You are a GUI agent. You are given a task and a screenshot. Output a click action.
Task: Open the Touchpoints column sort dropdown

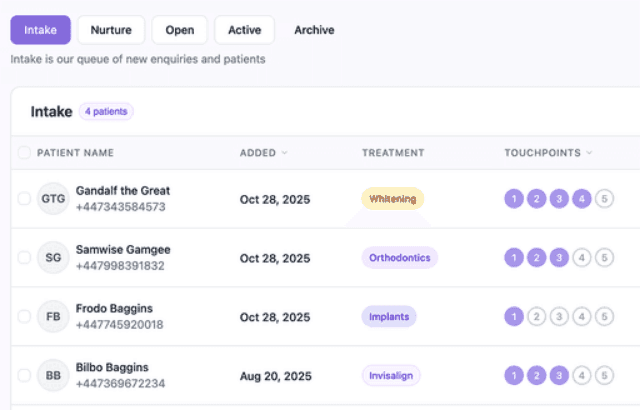pos(589,153)
